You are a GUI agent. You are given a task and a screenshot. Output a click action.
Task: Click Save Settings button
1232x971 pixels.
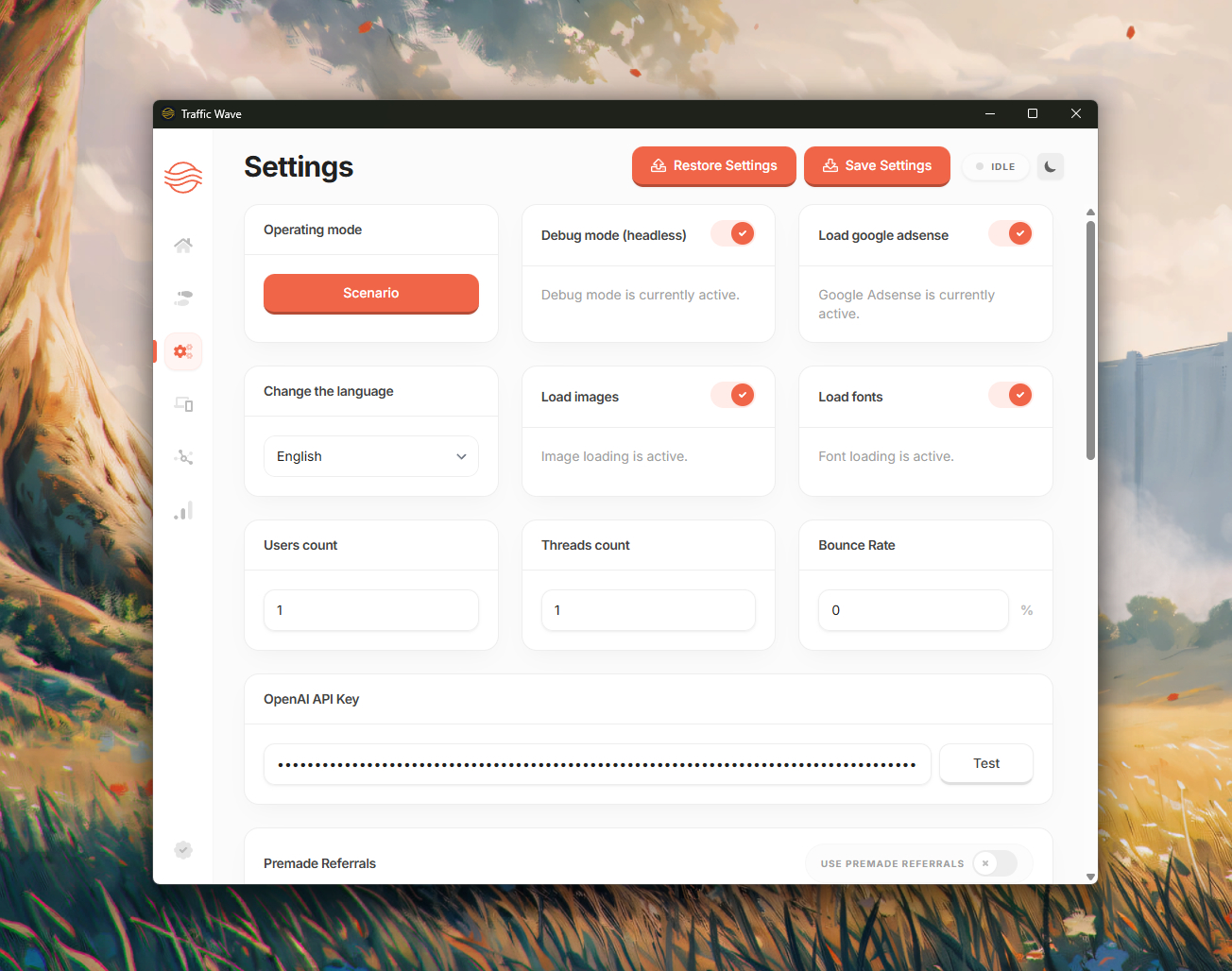coord(877,166)
